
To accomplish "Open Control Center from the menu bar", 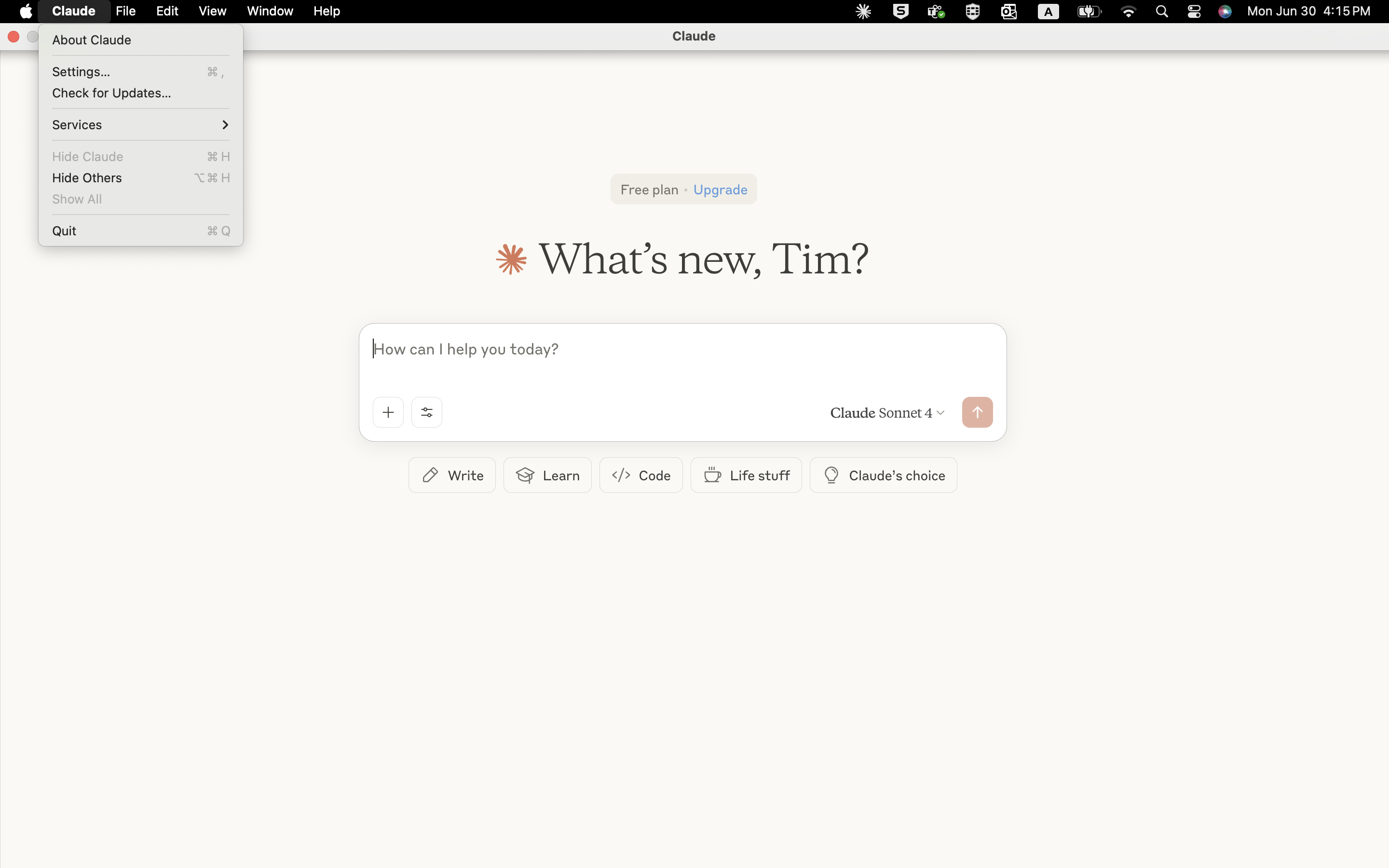I will pos(1194,12).
